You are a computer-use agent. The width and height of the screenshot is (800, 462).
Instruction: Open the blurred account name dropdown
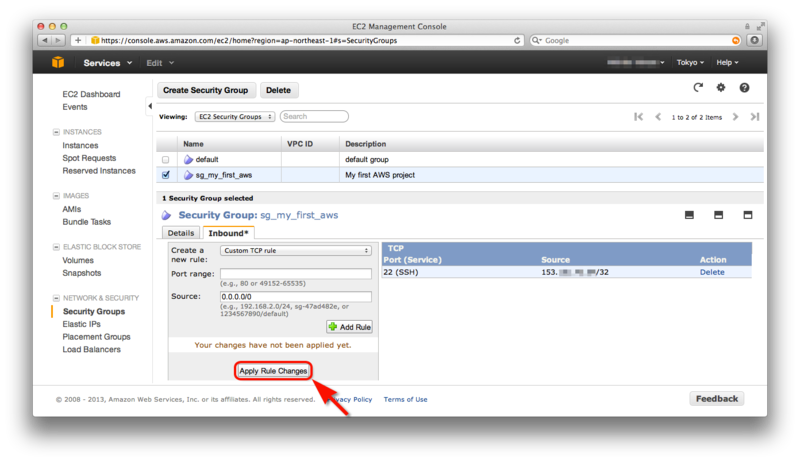(635, 62)
